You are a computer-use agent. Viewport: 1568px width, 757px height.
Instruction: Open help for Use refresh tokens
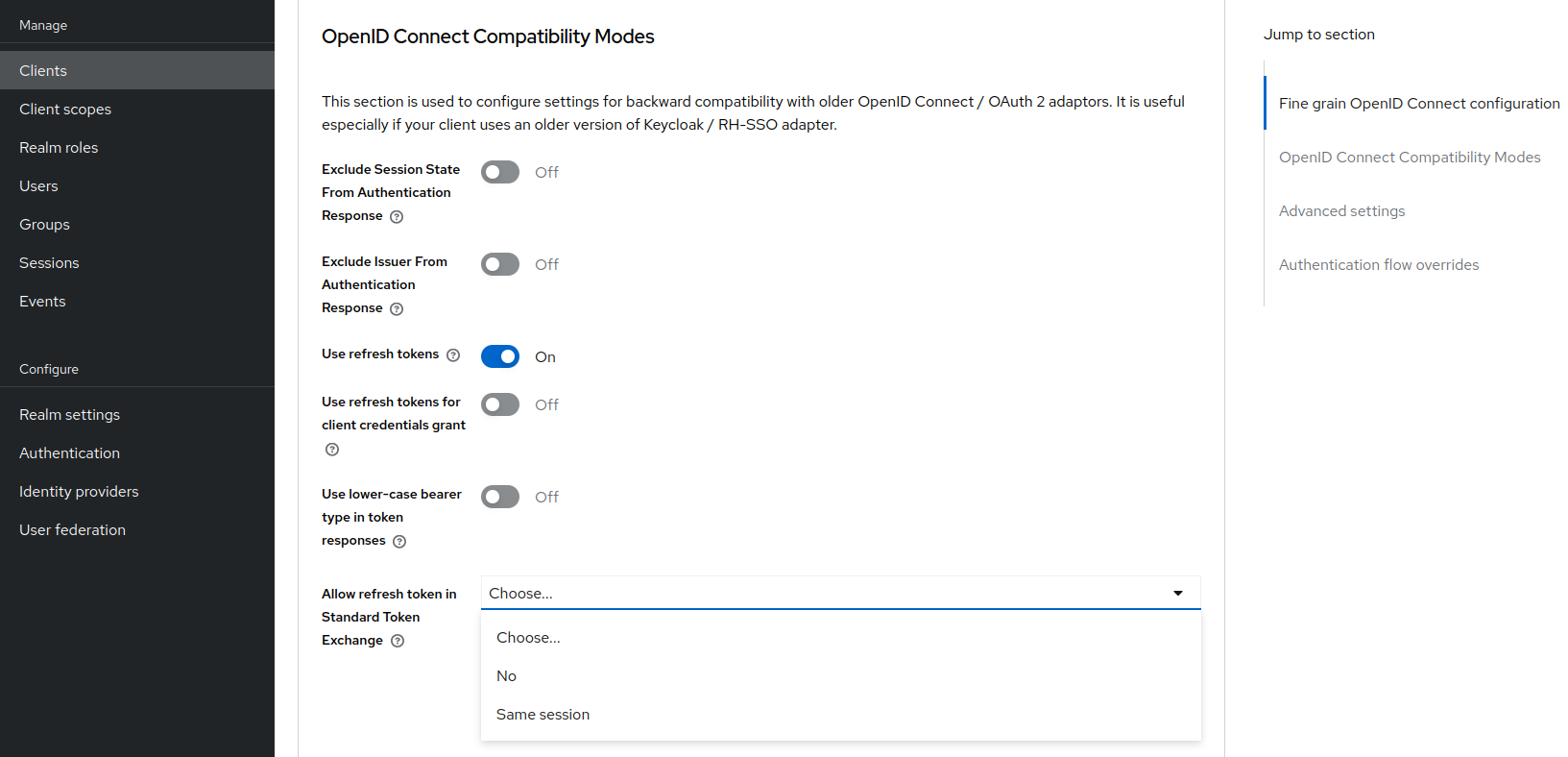point(452,354)
